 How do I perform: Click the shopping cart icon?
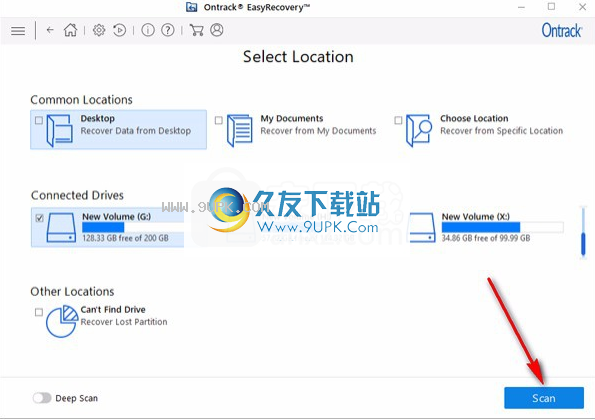pos(196,30)
